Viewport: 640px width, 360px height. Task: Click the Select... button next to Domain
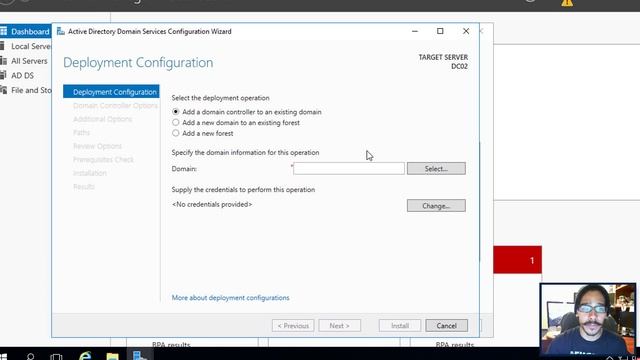436,169
